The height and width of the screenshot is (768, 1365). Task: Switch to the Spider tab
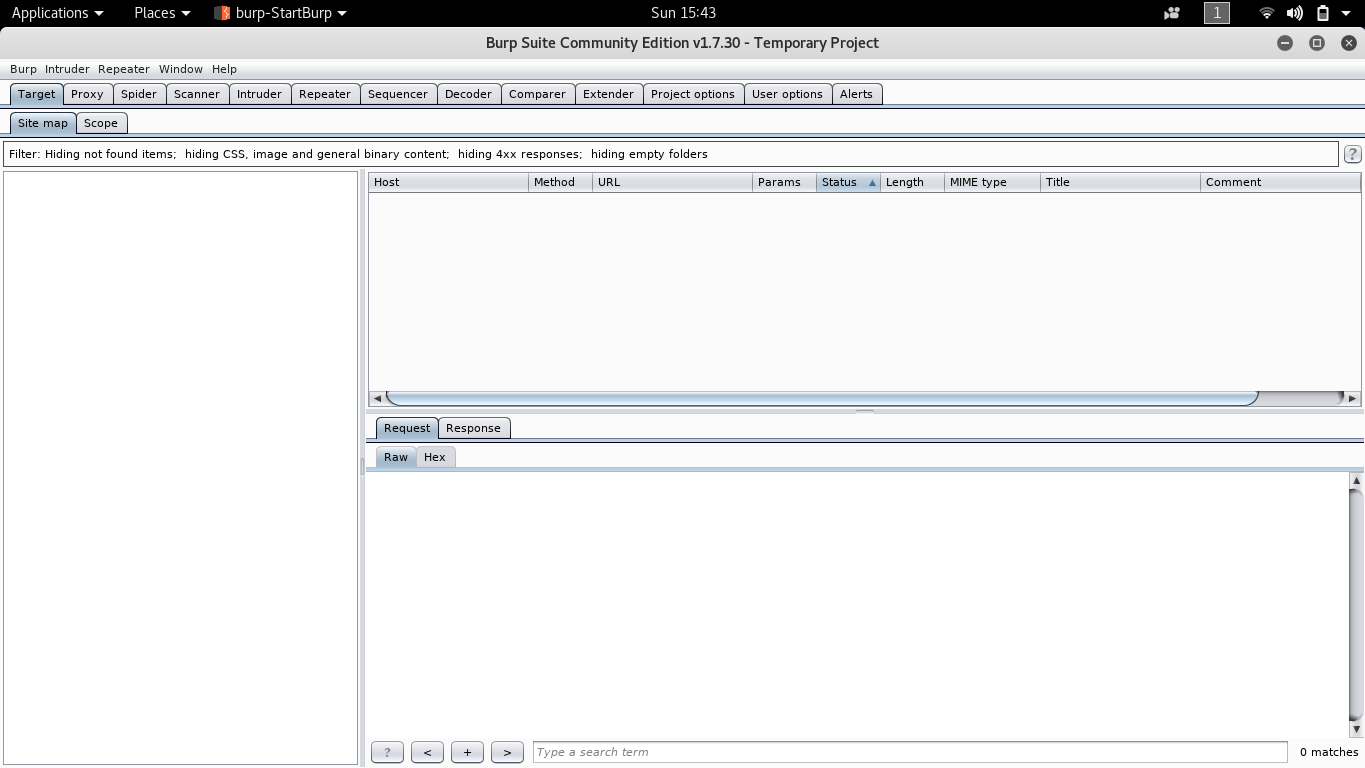click(139, 94)
